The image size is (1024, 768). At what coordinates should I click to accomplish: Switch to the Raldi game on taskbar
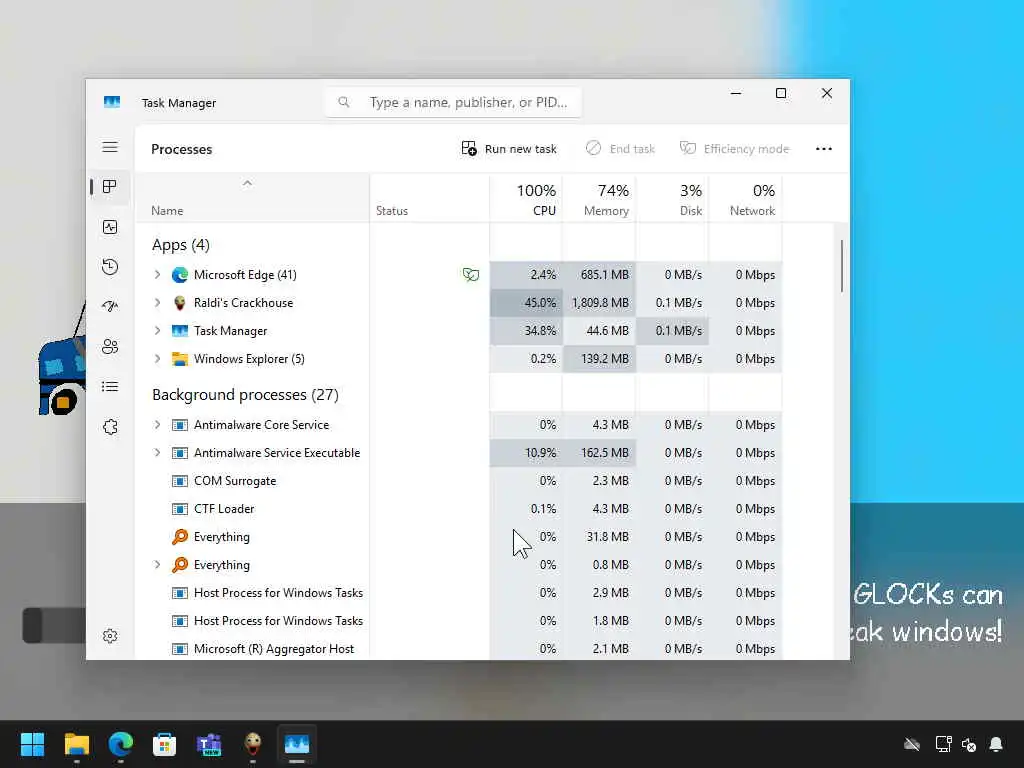pyautogui.click(x=253, y=744)
